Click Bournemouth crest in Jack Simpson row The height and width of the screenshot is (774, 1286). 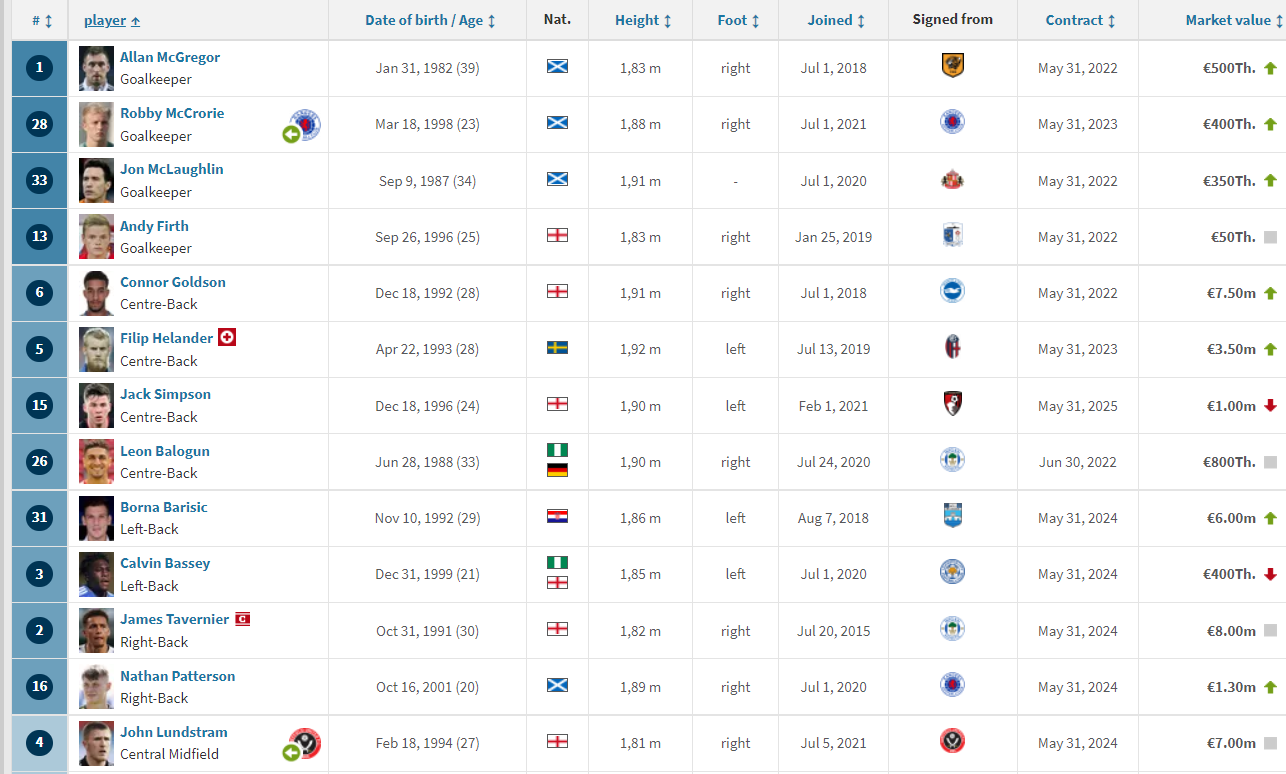[952, 404]
